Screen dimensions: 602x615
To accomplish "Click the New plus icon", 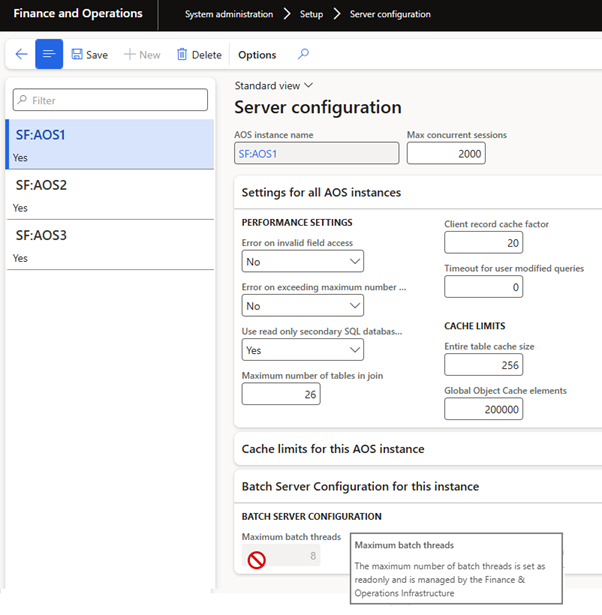I will pos(130,55).
